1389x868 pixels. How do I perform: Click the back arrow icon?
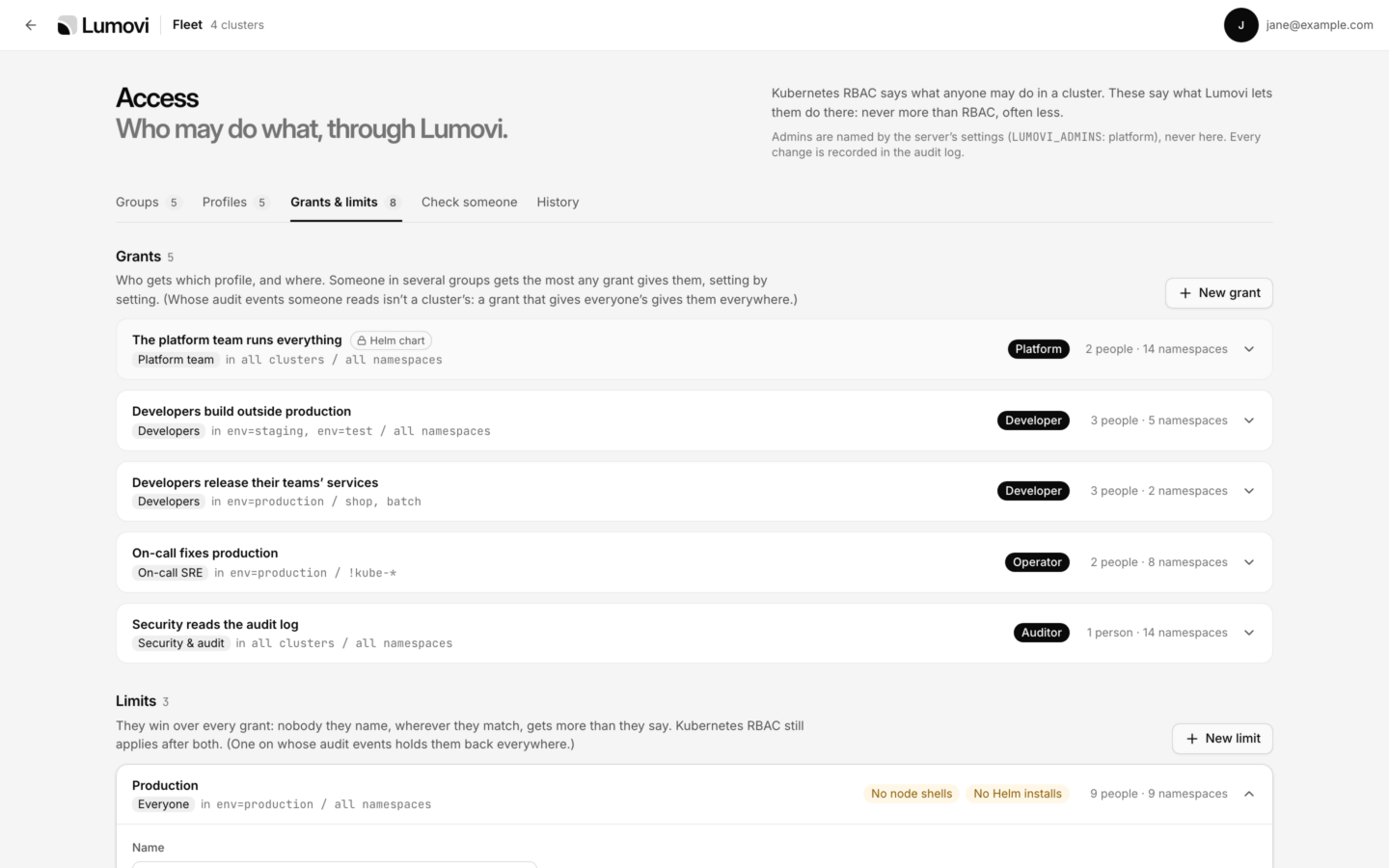coord(31,25)
